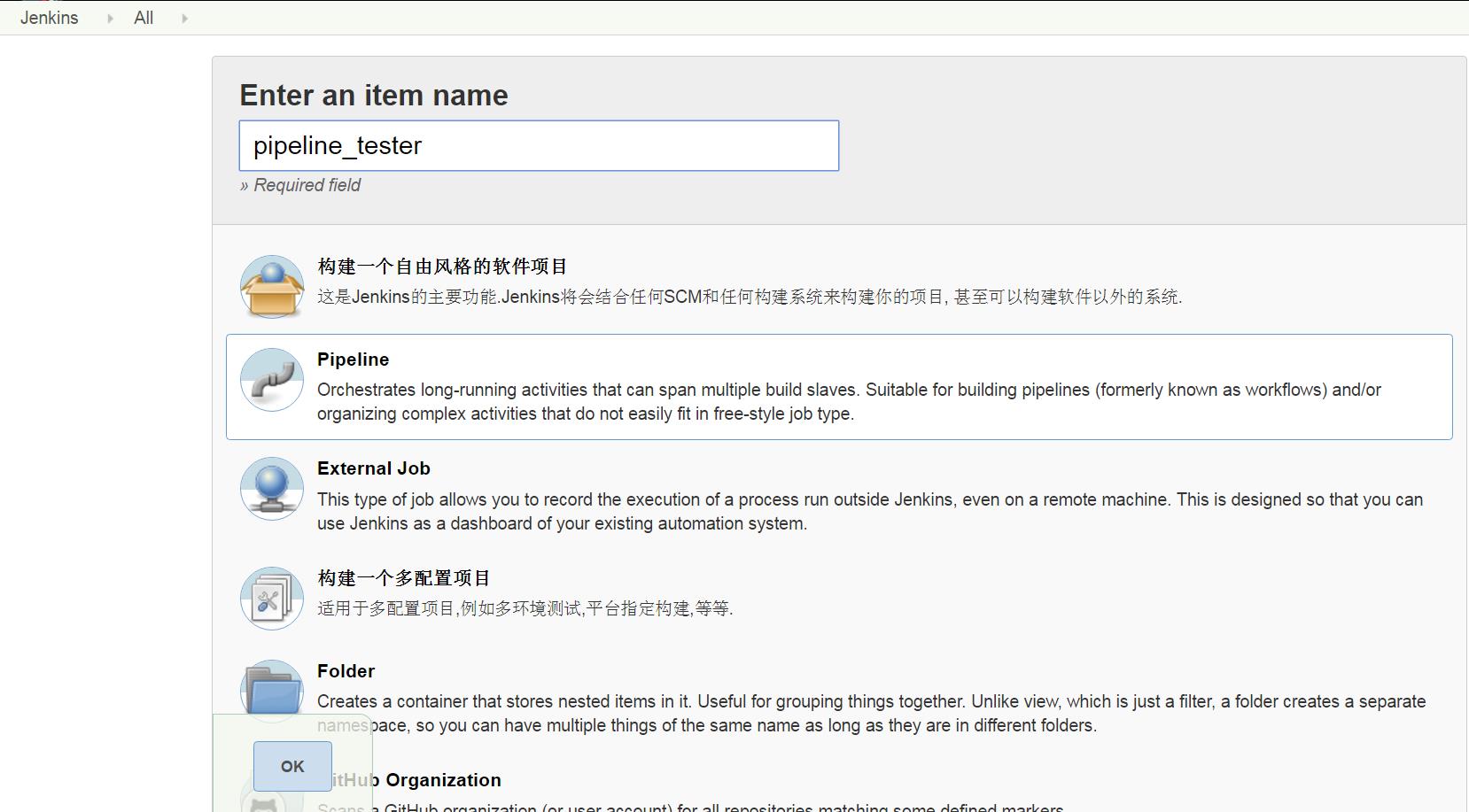Select the Folder item type title
Image resolution: width=1469 pixels, height=812 pixels.
click(x=346, y=671)
